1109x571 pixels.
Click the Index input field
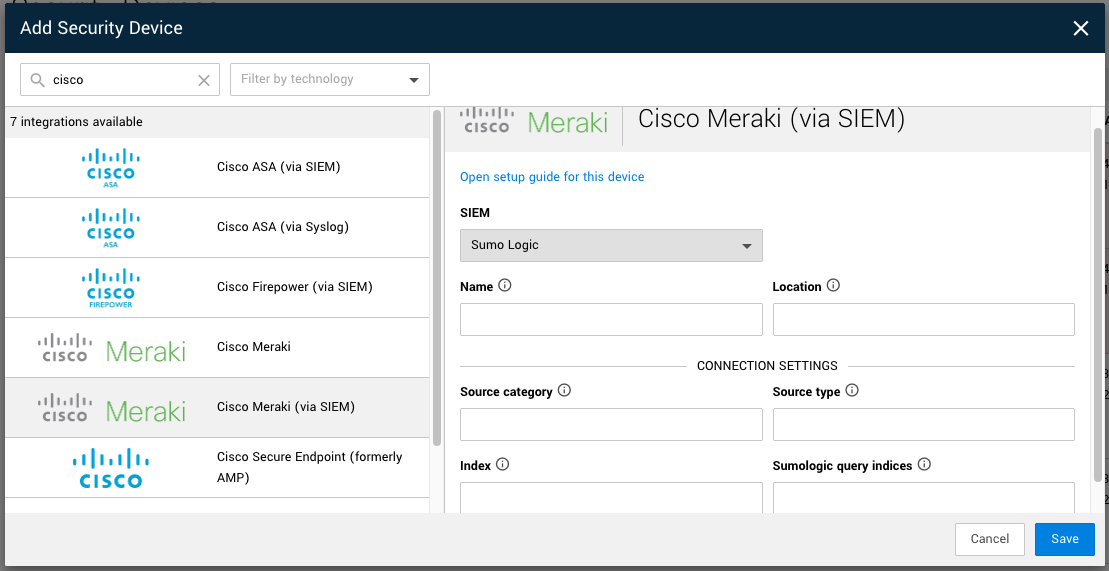[611, 497]
